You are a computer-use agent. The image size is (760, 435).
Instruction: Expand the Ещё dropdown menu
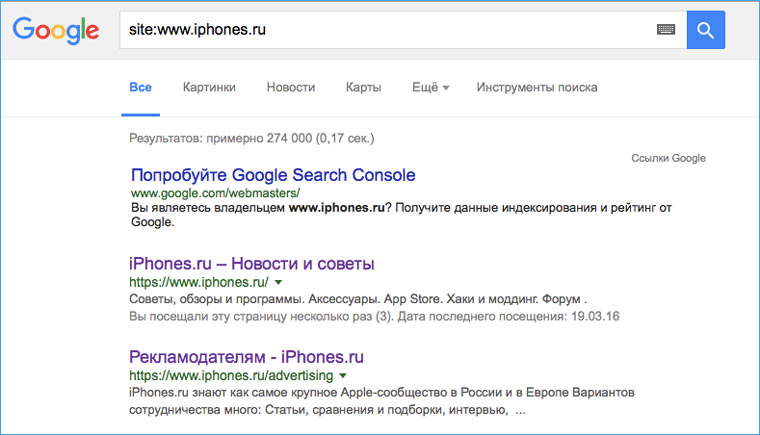coord(430,87)
